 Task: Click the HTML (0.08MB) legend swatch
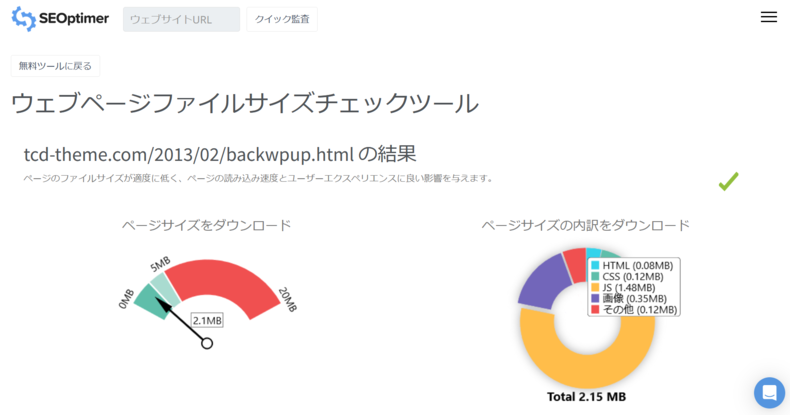[595, 265]
